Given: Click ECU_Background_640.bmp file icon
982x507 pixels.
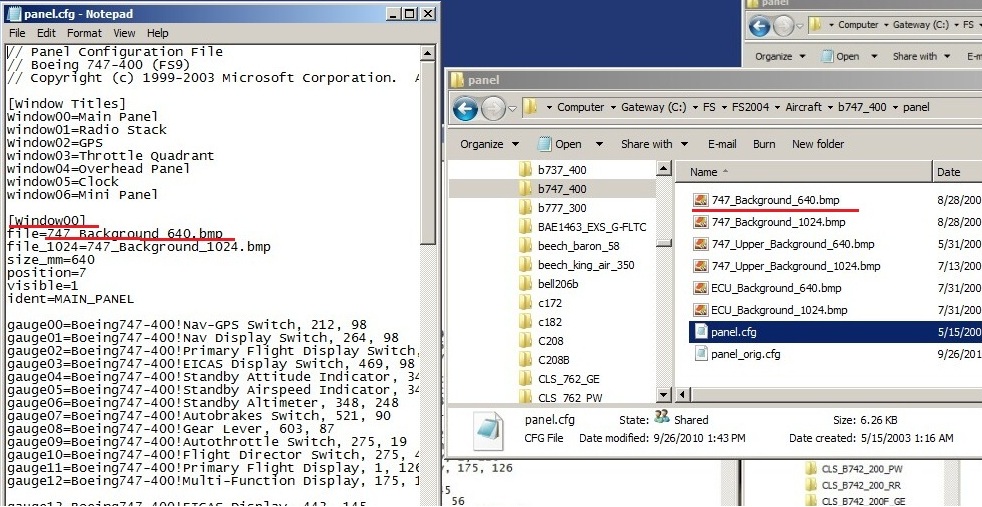Looking at the screenshot, I should point(701,288).
